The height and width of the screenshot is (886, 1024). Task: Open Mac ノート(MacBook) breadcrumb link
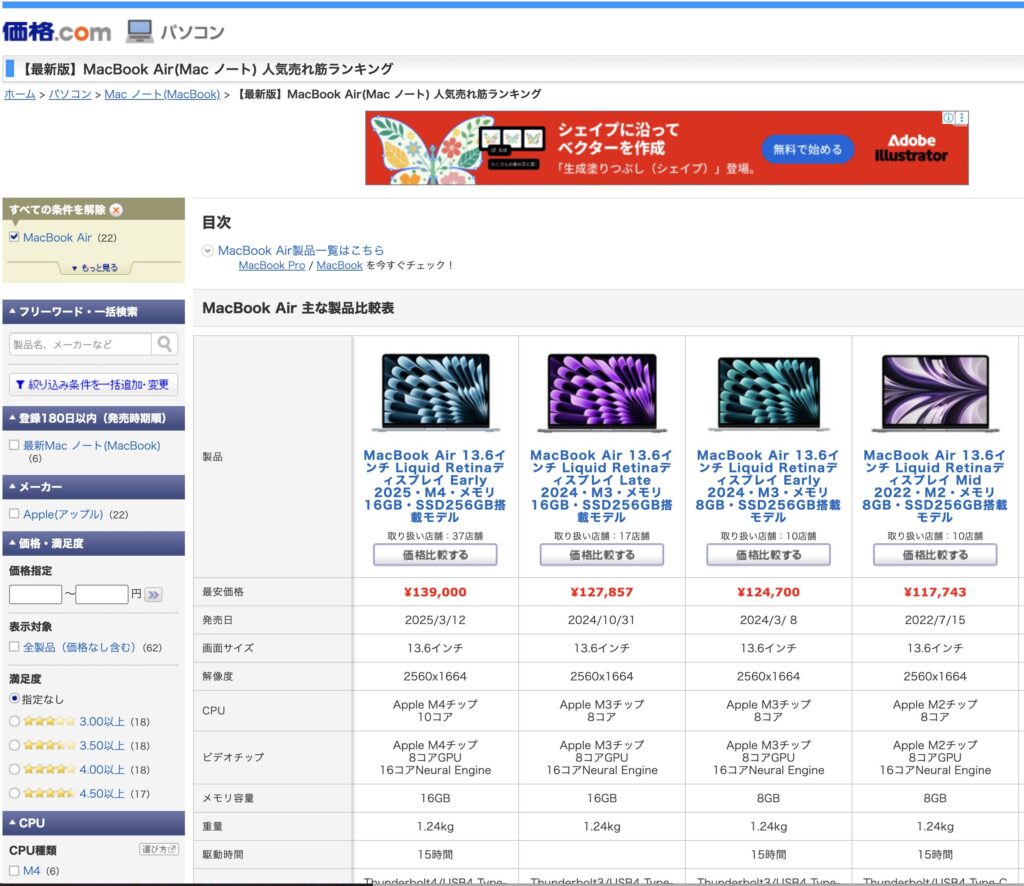coord(162,94)
